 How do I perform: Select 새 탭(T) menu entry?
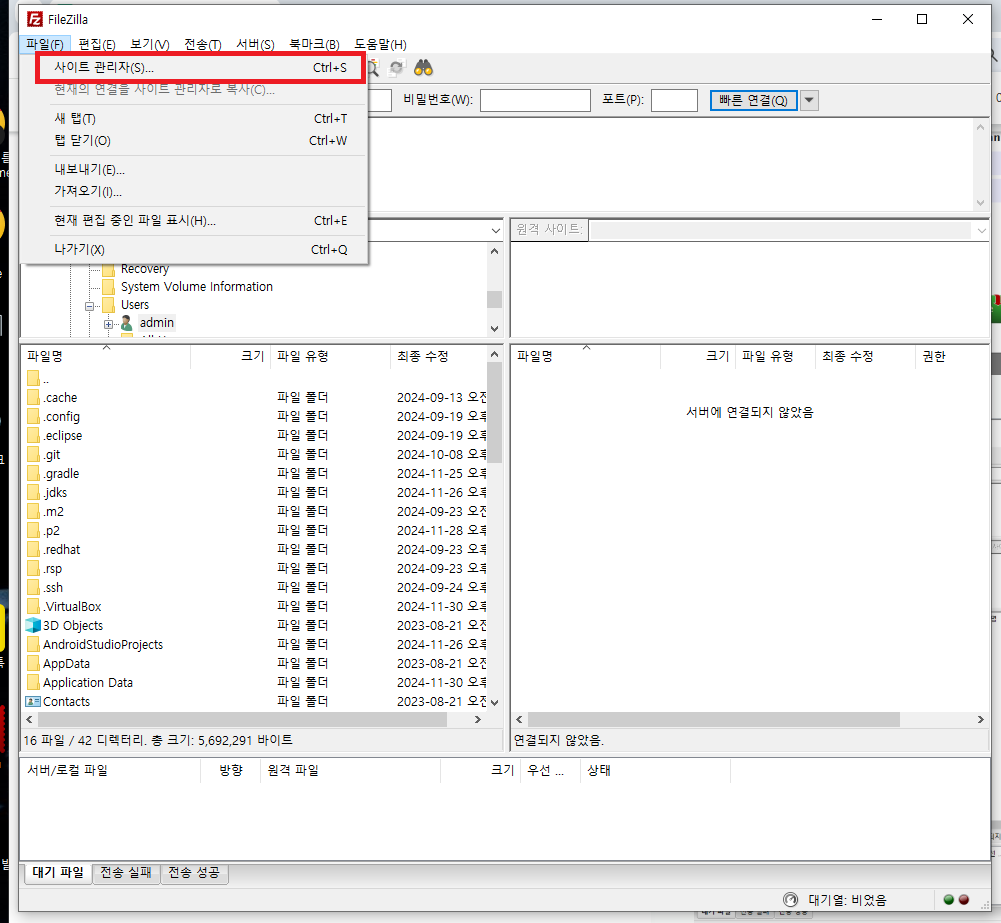[x=200, y=119]
